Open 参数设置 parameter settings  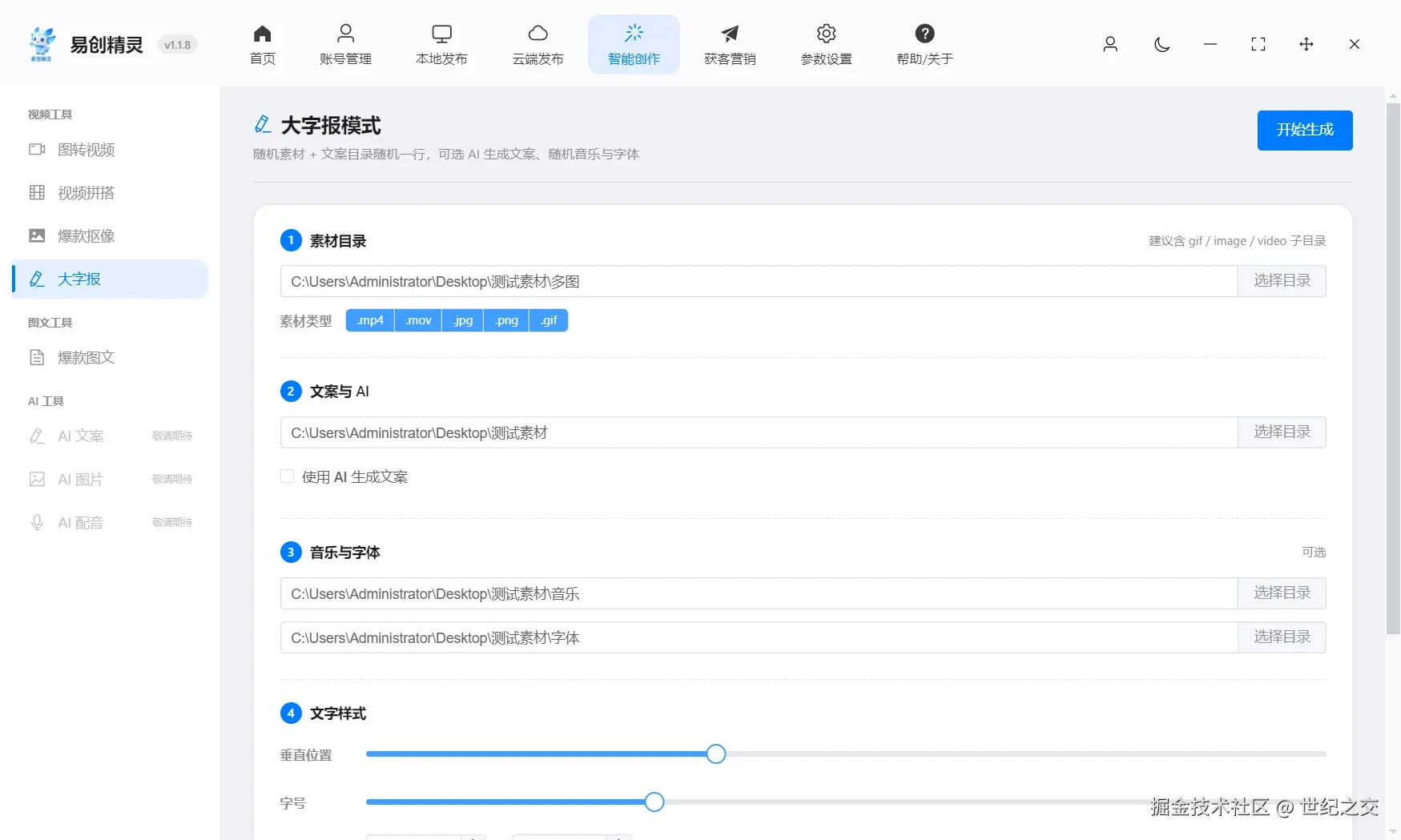click(825, 44)
